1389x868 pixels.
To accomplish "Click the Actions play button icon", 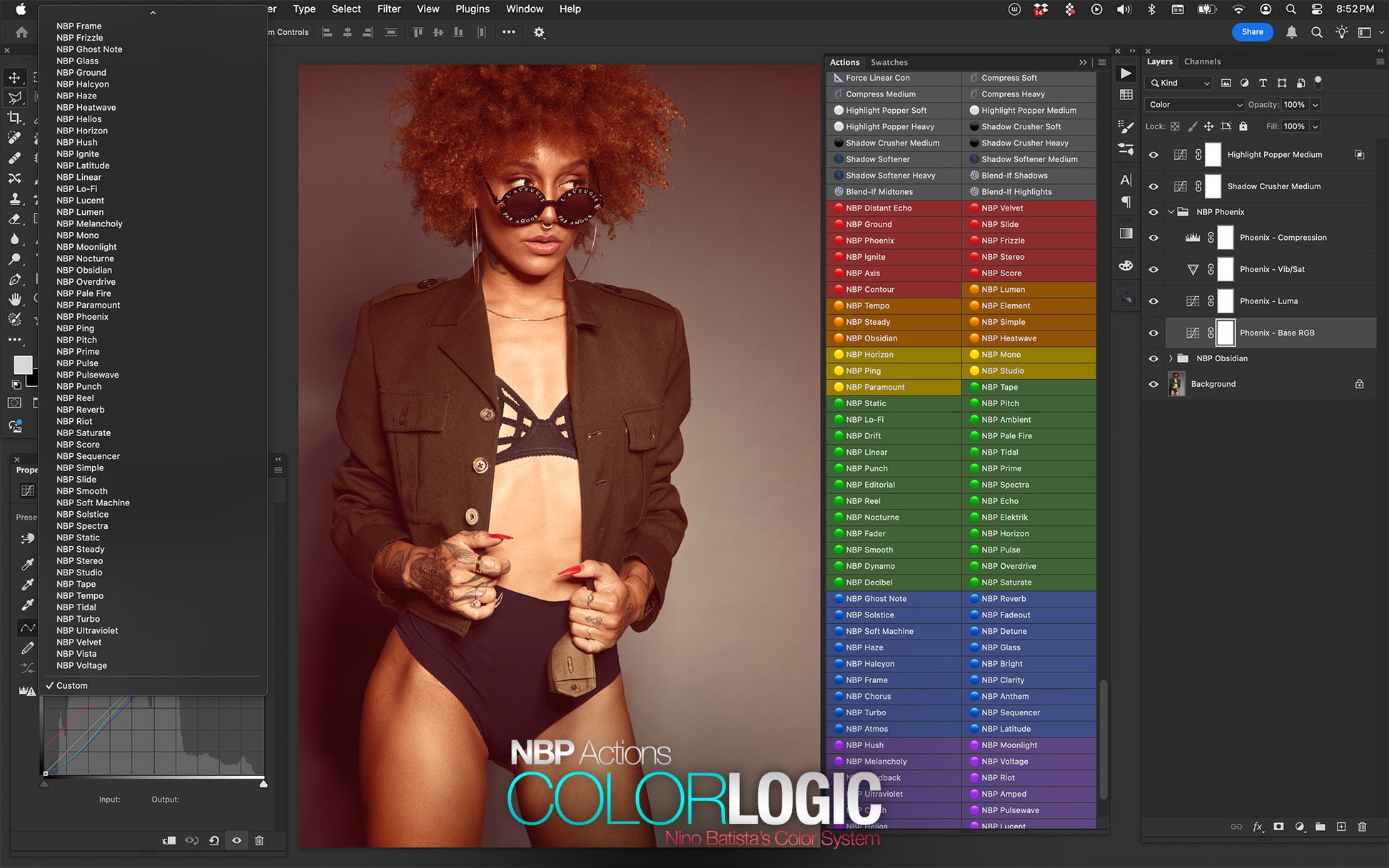I will coord(1126,73).
